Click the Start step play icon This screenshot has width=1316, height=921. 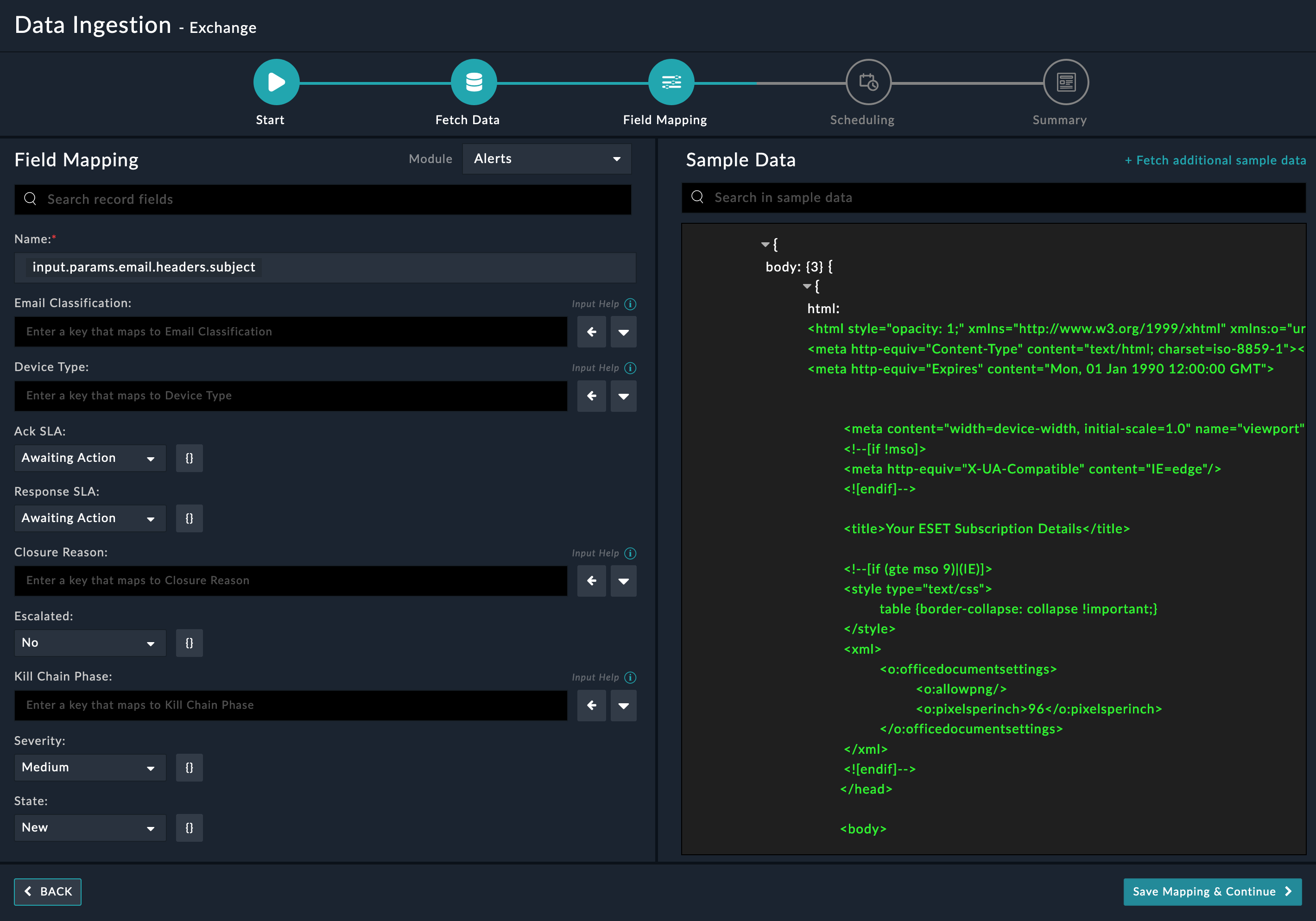pos(276,82)
